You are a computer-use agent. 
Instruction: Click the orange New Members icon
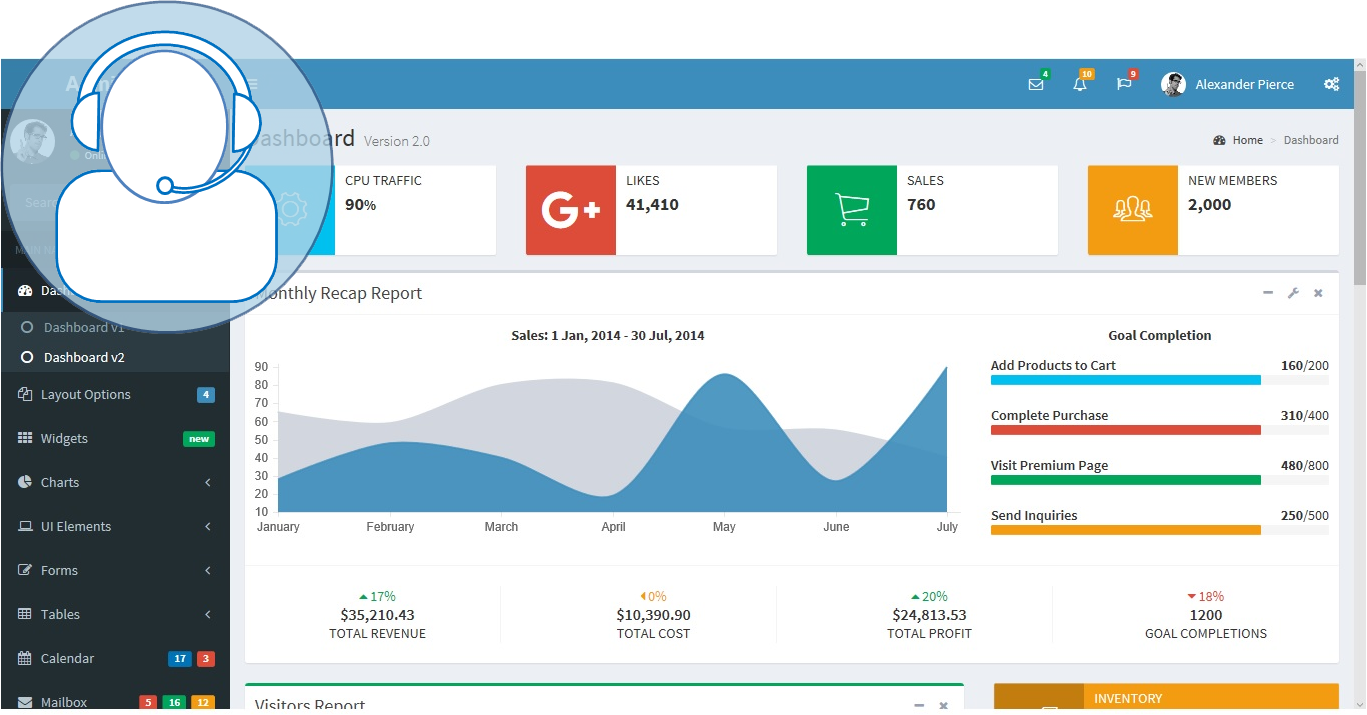pyautogui.click(x=1133, y=210)
